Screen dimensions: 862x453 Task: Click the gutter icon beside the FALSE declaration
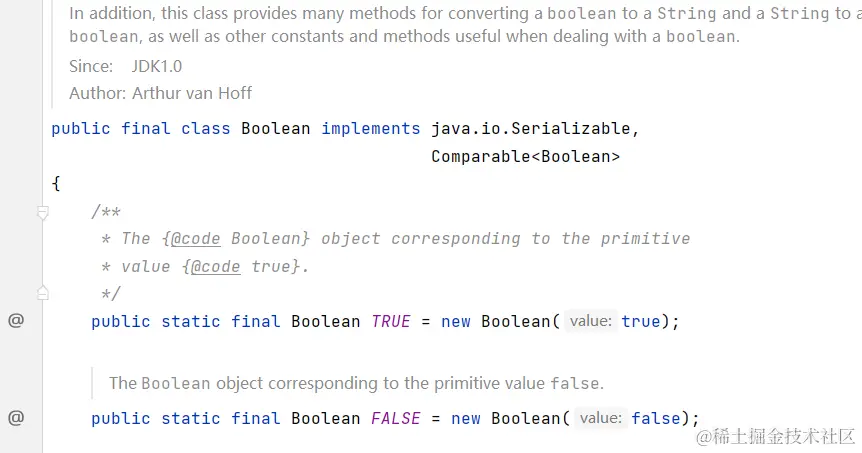tap(16, 418)
